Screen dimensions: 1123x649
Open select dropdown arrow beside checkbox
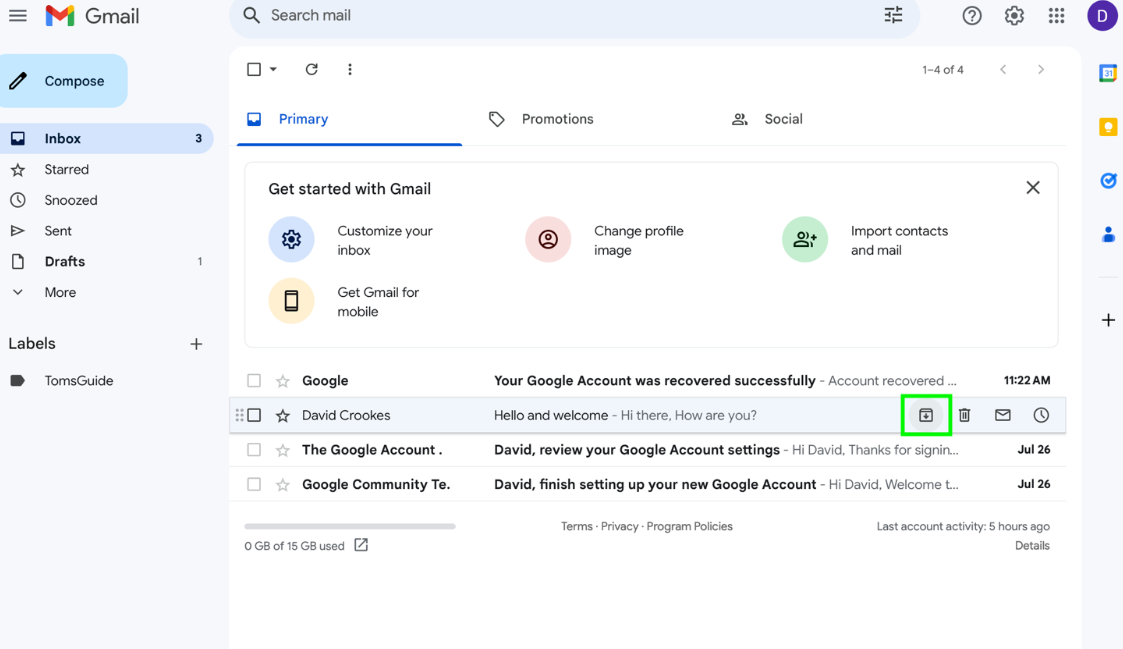[273, 69]
